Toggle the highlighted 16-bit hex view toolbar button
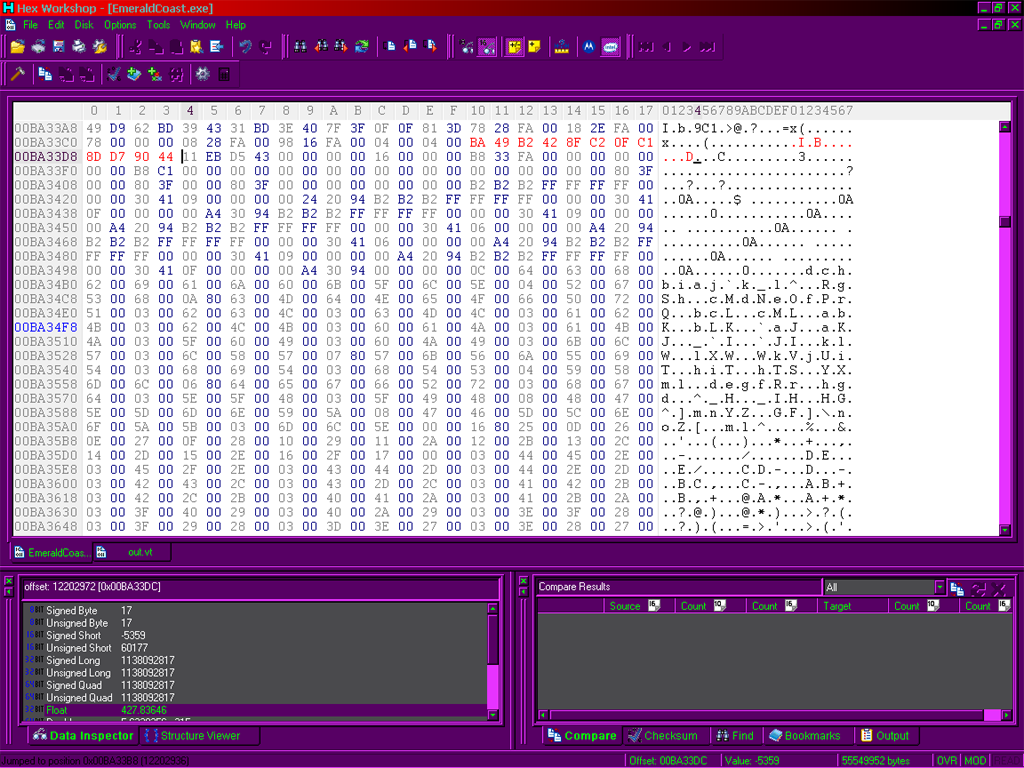Image resolution: width=1024 pixels, height=768 pixels. pyautogui.click(x=487, y=47)
